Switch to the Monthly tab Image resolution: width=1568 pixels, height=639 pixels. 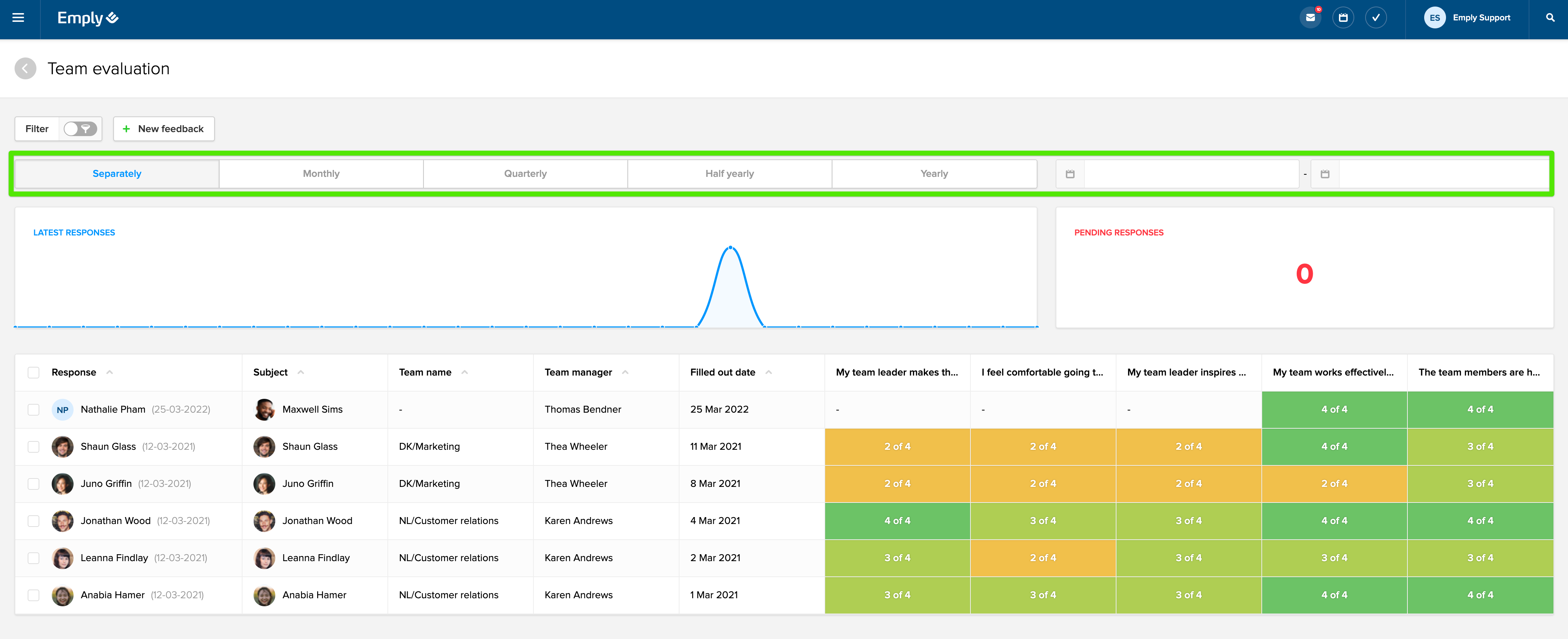click(x=321, y=174)
